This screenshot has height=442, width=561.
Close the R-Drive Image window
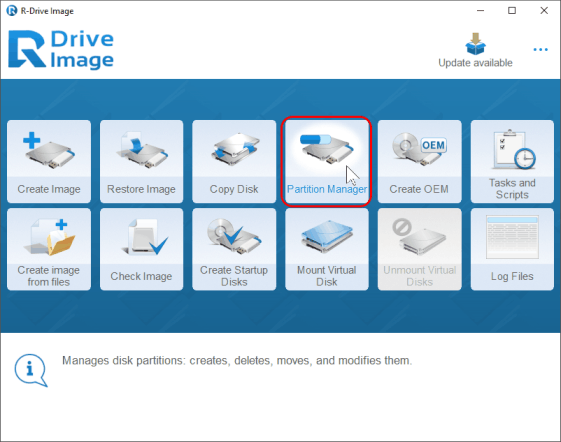(x=544, y=11)
